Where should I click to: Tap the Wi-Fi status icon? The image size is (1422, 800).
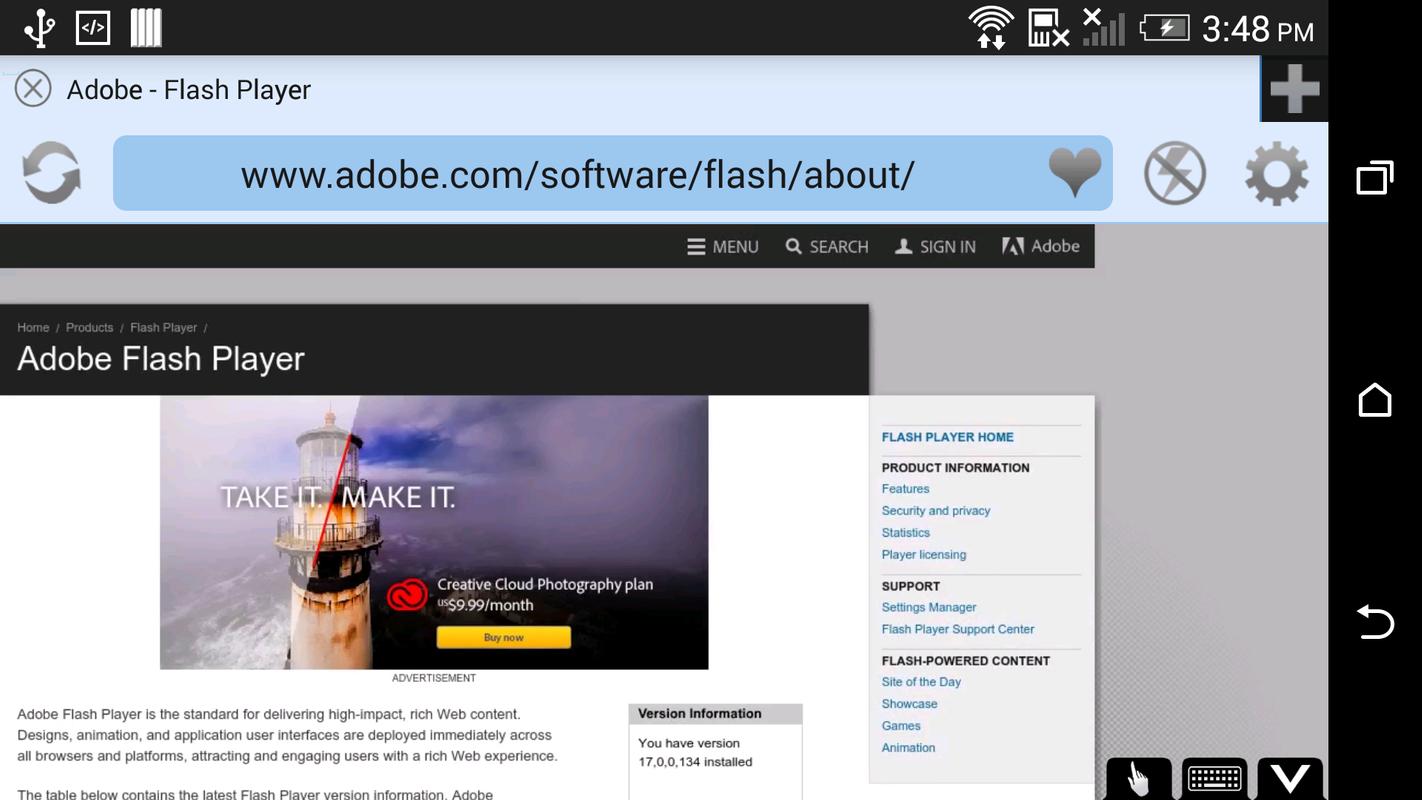[x=991, y=27]
